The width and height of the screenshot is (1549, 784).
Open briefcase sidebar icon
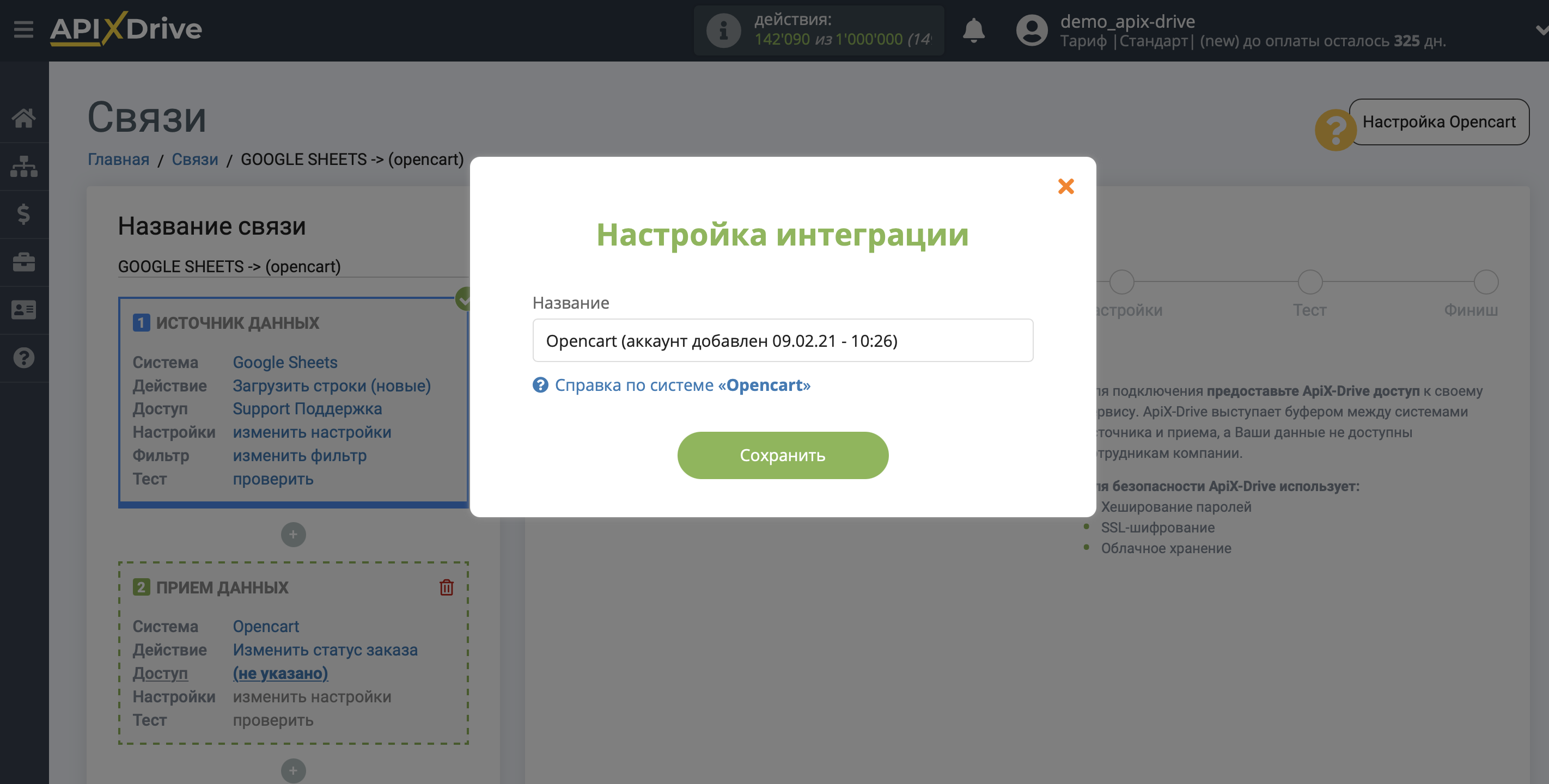click(x=24, y=262)
